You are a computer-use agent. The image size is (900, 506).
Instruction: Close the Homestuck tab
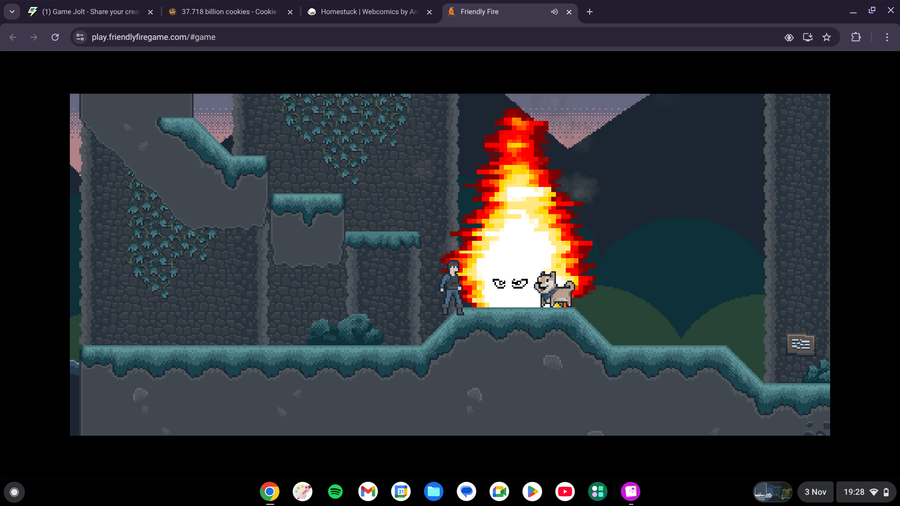point(429,11)
